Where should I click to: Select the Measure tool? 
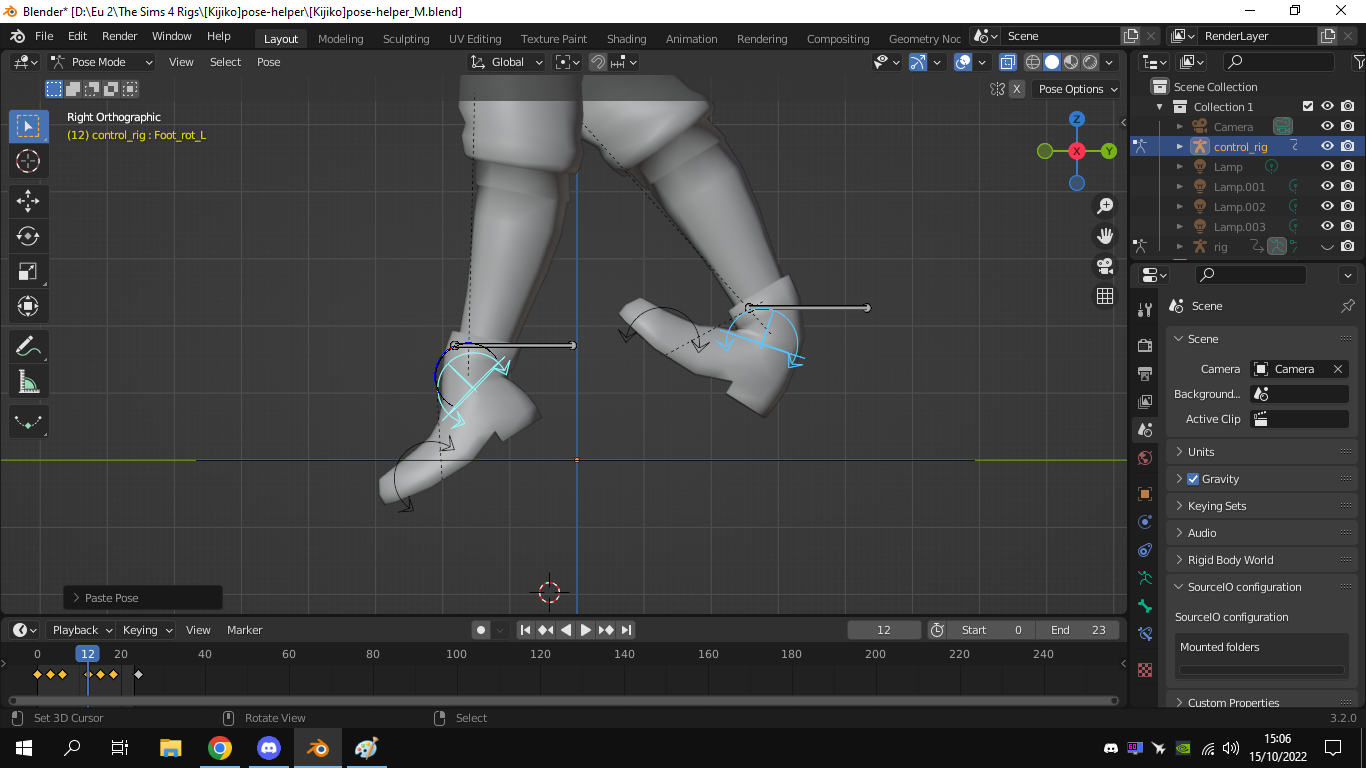pyautogui.click(x=28, y=382)
